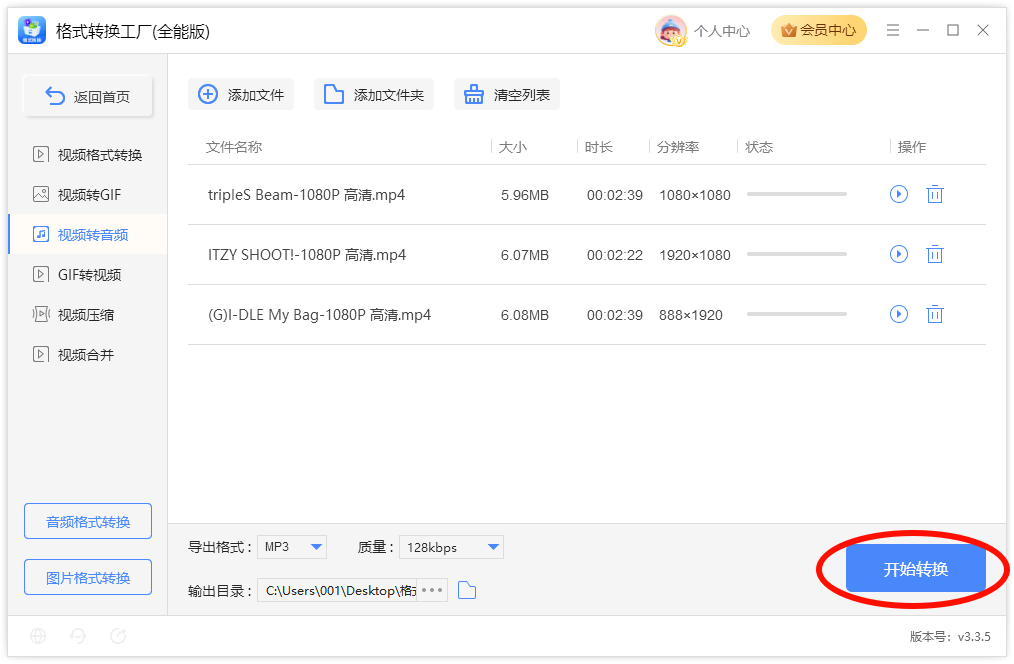Open output folder via folder icon
The width and height of the screenshot is (1014, 664).
coord(467,590)
